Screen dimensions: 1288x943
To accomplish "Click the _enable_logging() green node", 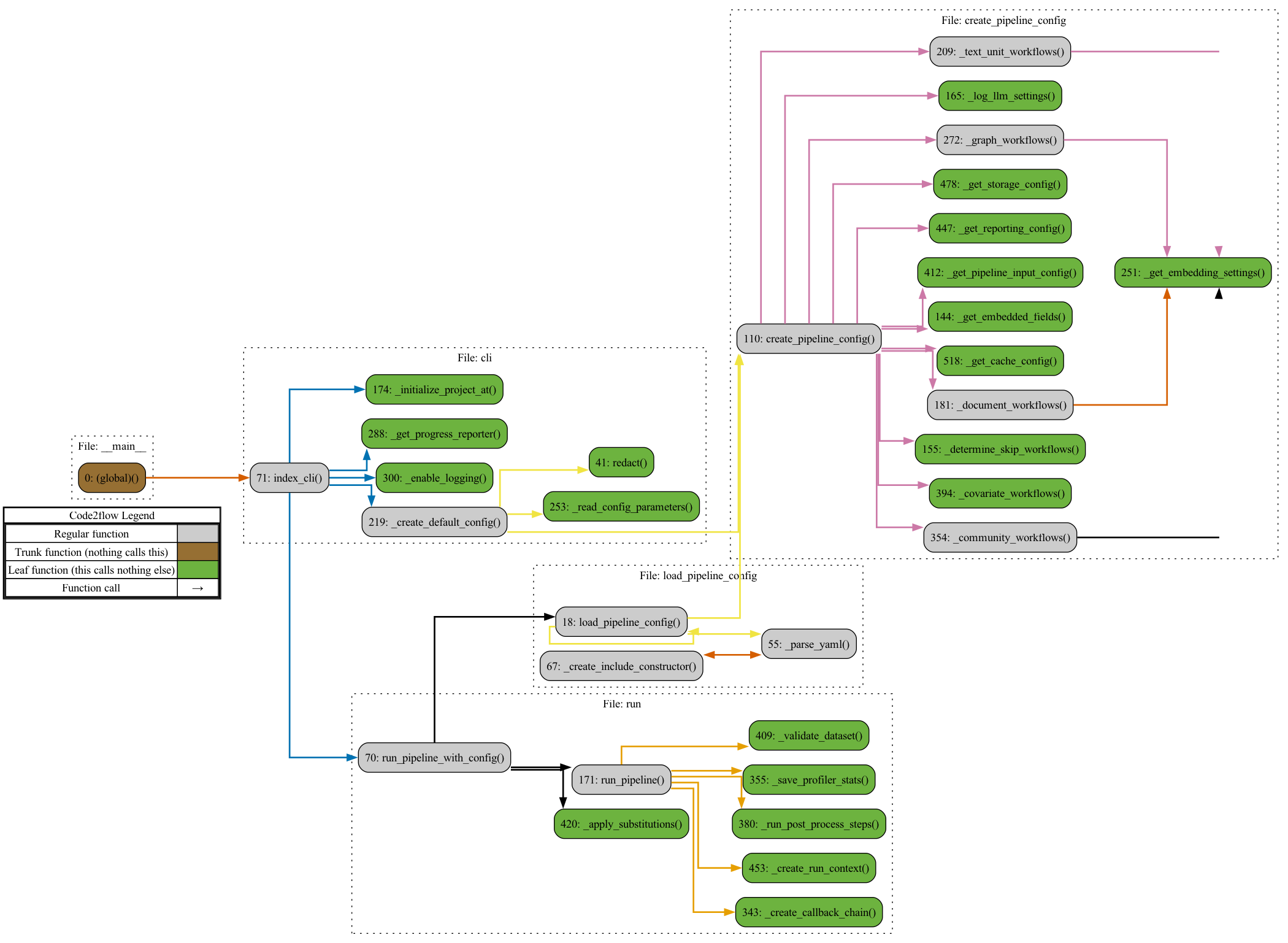I will [434, 478].
